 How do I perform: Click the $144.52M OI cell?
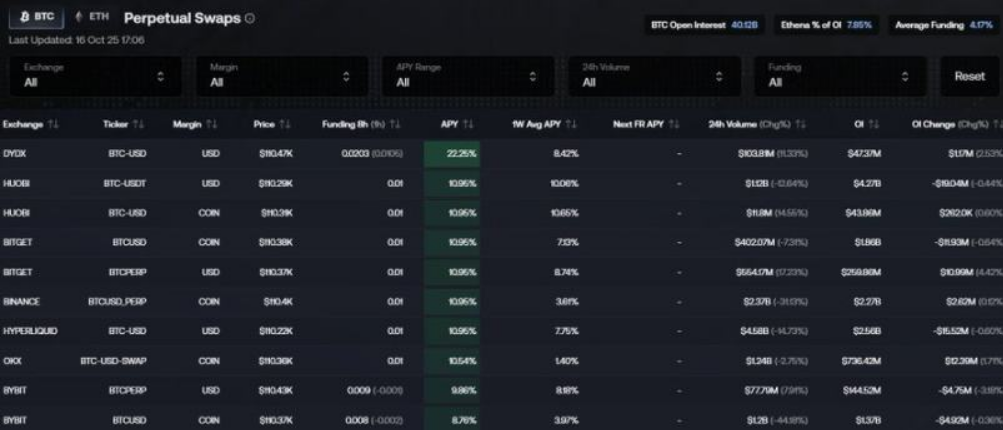pos(861,390)
